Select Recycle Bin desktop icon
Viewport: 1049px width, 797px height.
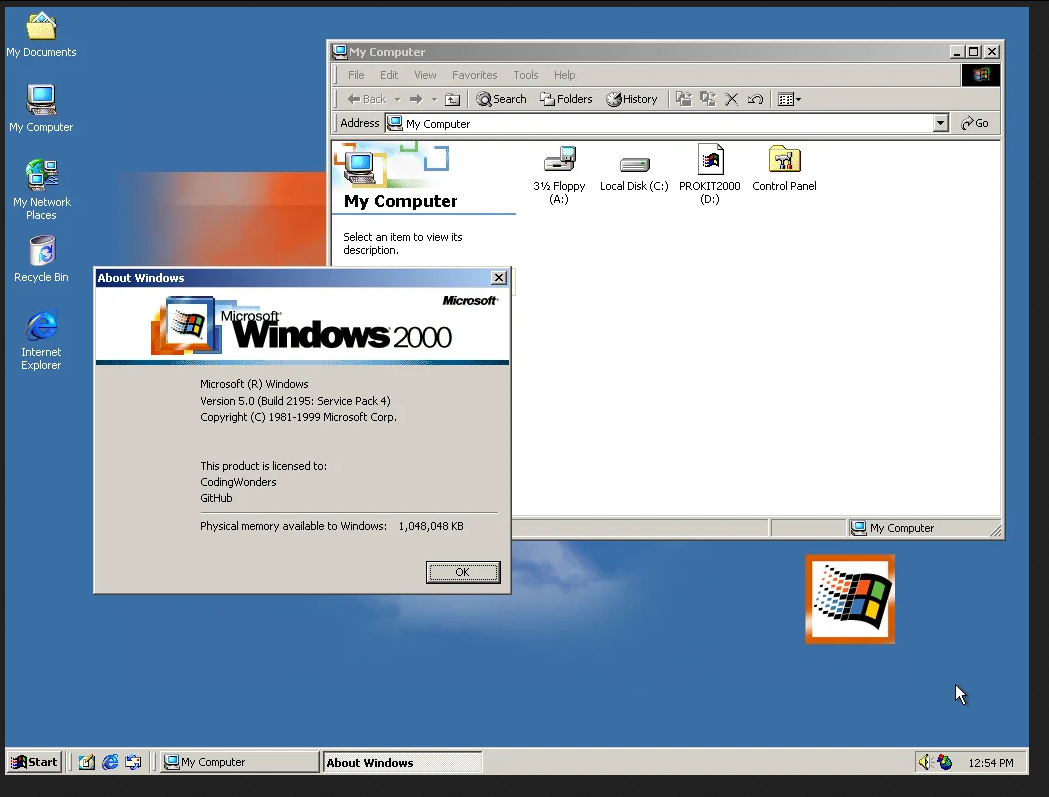[x=41, y=259]
